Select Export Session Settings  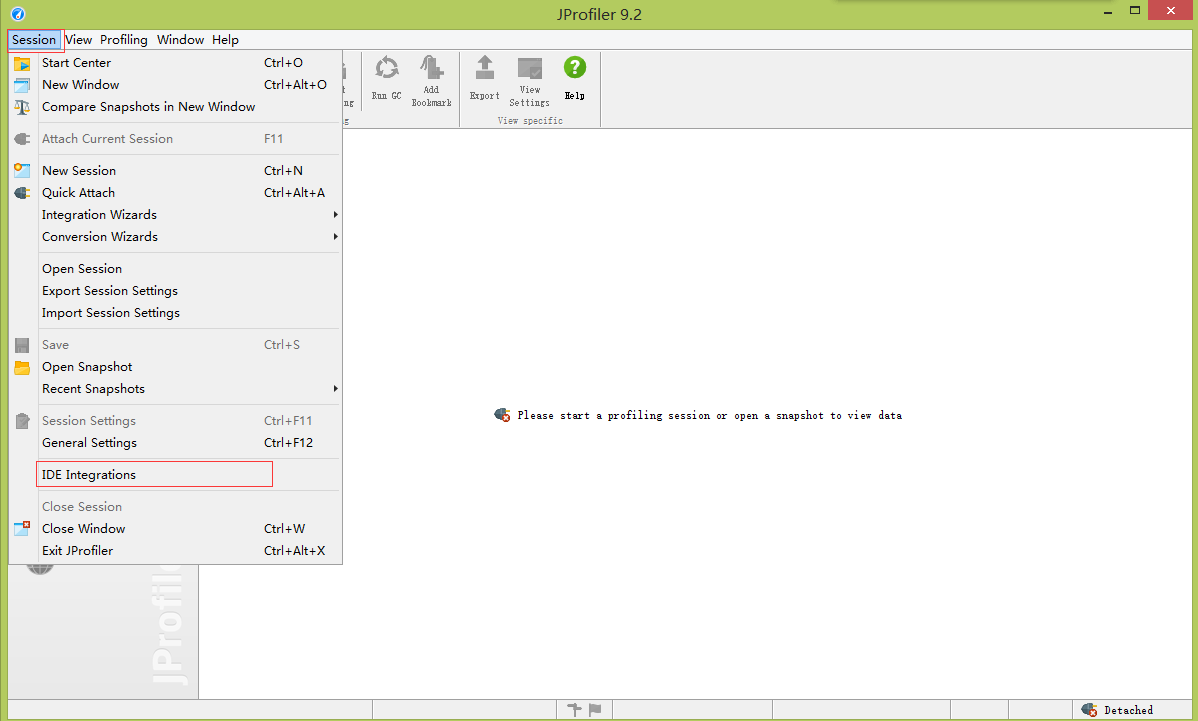click(175, 291)
